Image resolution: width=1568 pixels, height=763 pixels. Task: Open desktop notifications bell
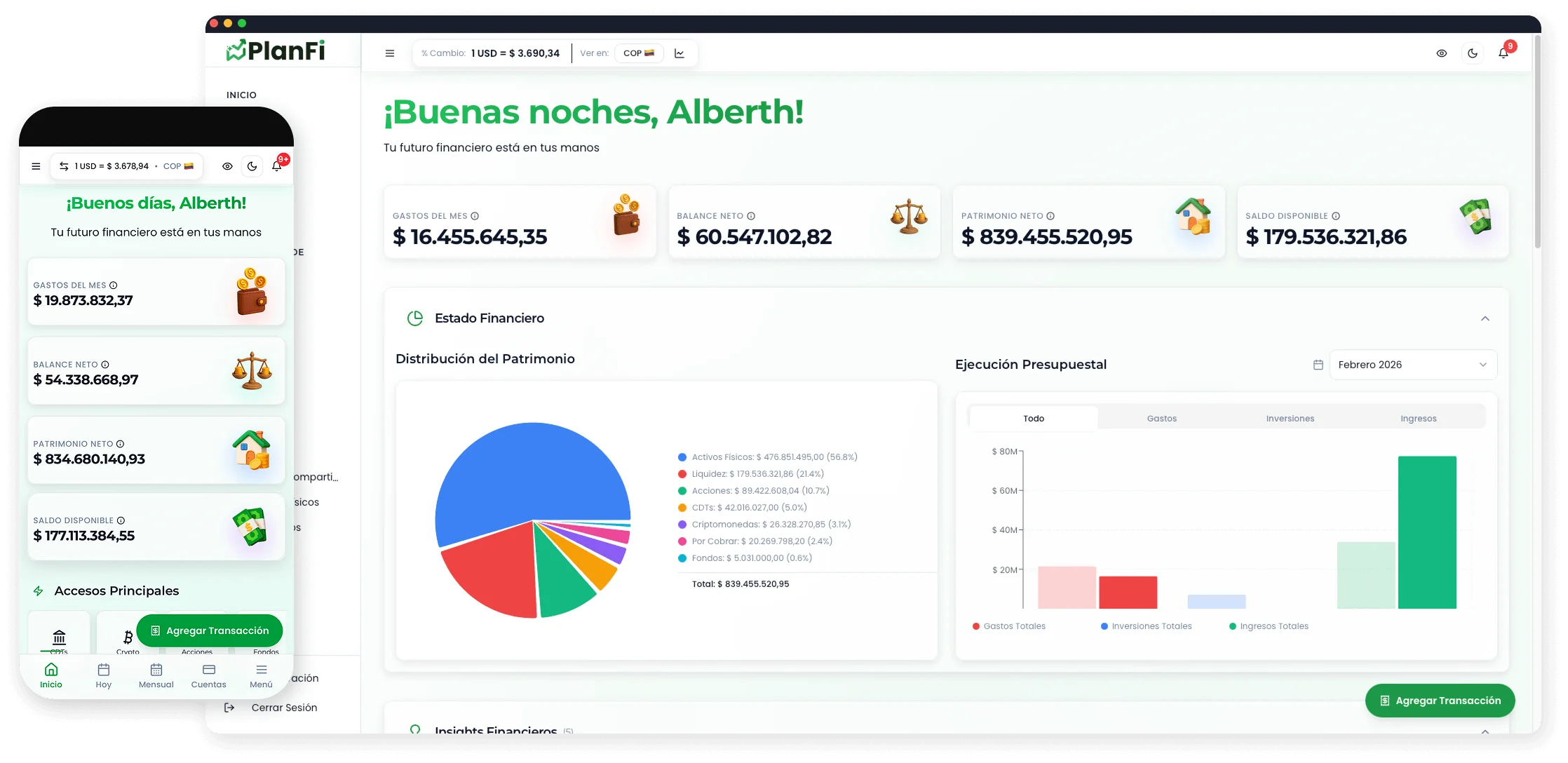pyautogui.click(x=1503, y=53)
